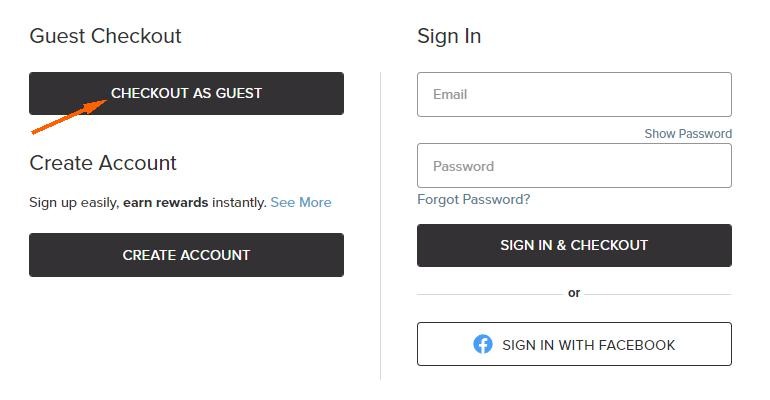
Task: Click the Guest Checkout heading
Action: point(105,36)
